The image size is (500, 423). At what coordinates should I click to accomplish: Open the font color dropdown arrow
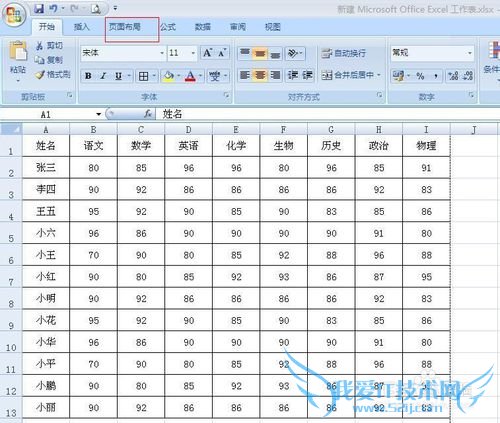201,76
